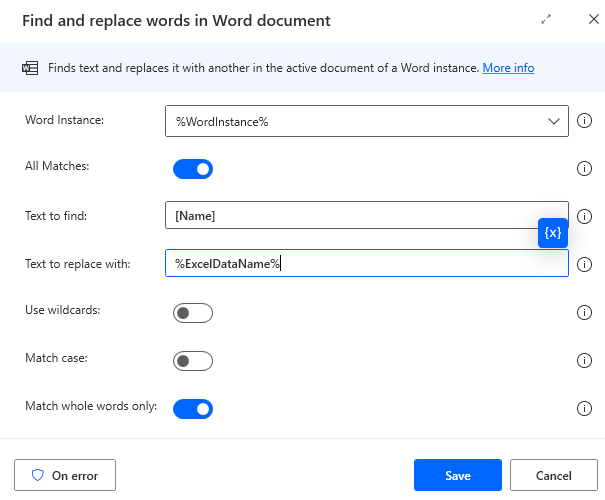This screenshot has height=500, width=605.
Task: Cancel the dialog
Action: pyautogui.click(x=553, y=475)
